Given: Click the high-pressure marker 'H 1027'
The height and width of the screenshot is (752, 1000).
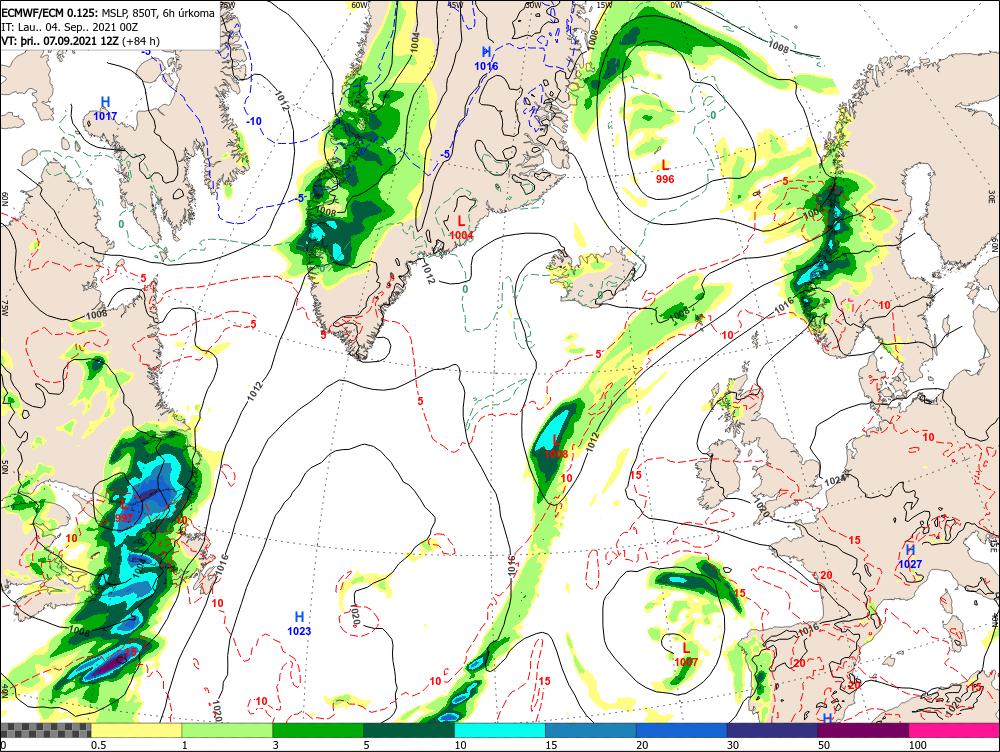Looking at the screenshot, I should (910, 557).
